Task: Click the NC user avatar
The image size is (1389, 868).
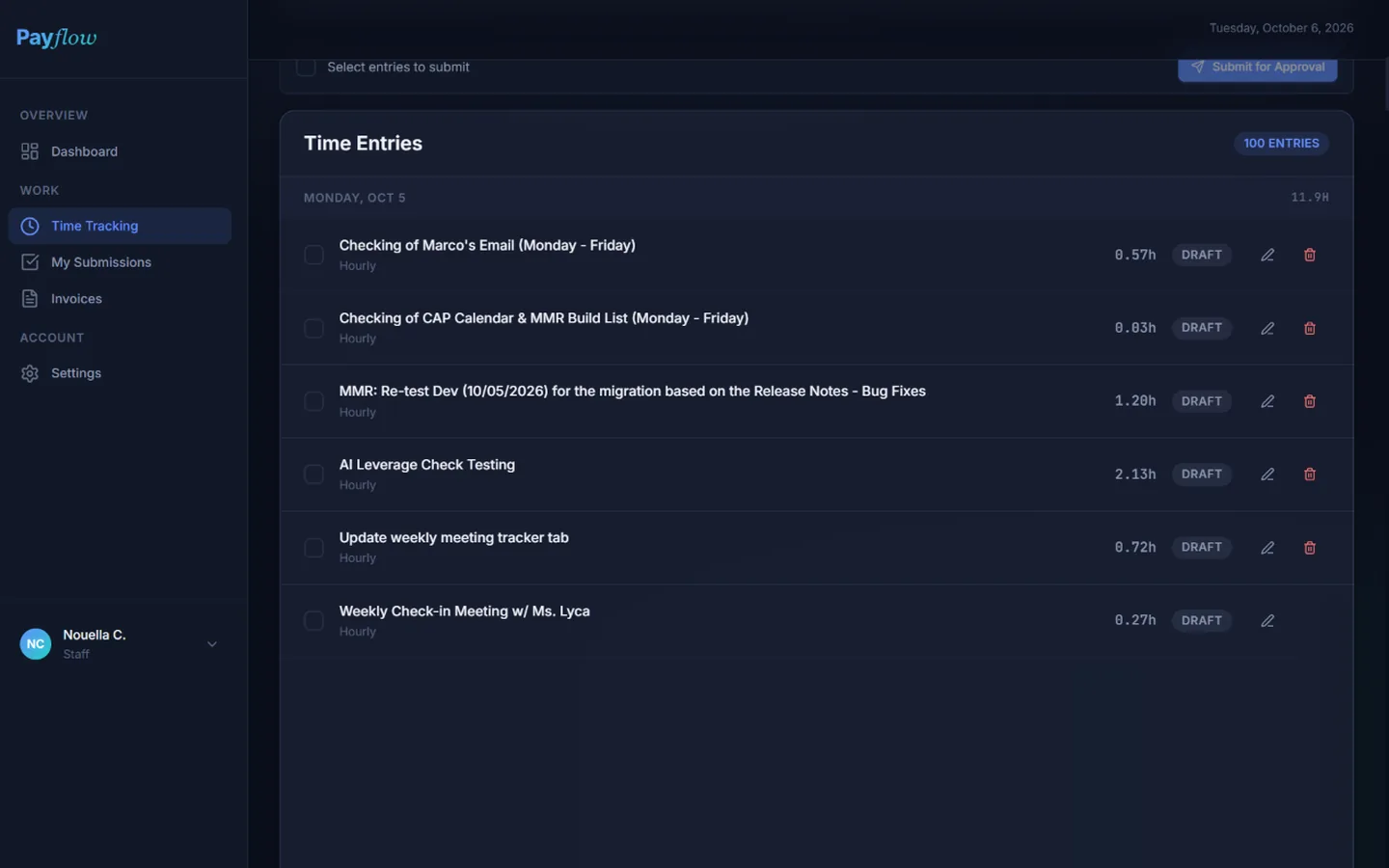Action: click(x=36, y=643)
